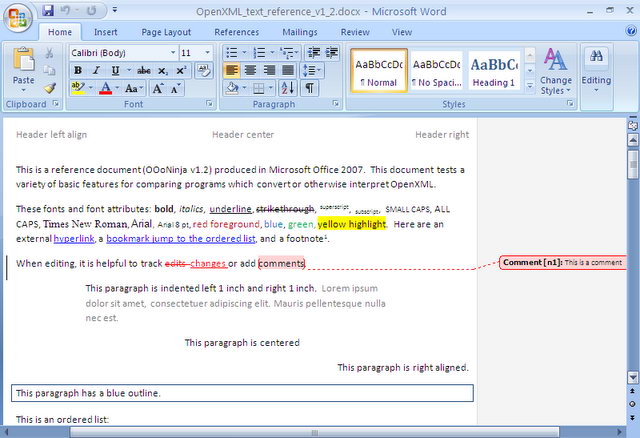This screenshot has height=438, width=640.
Task: Open Customize Quick Access Toolbar arrow
Action: [115, 10]
